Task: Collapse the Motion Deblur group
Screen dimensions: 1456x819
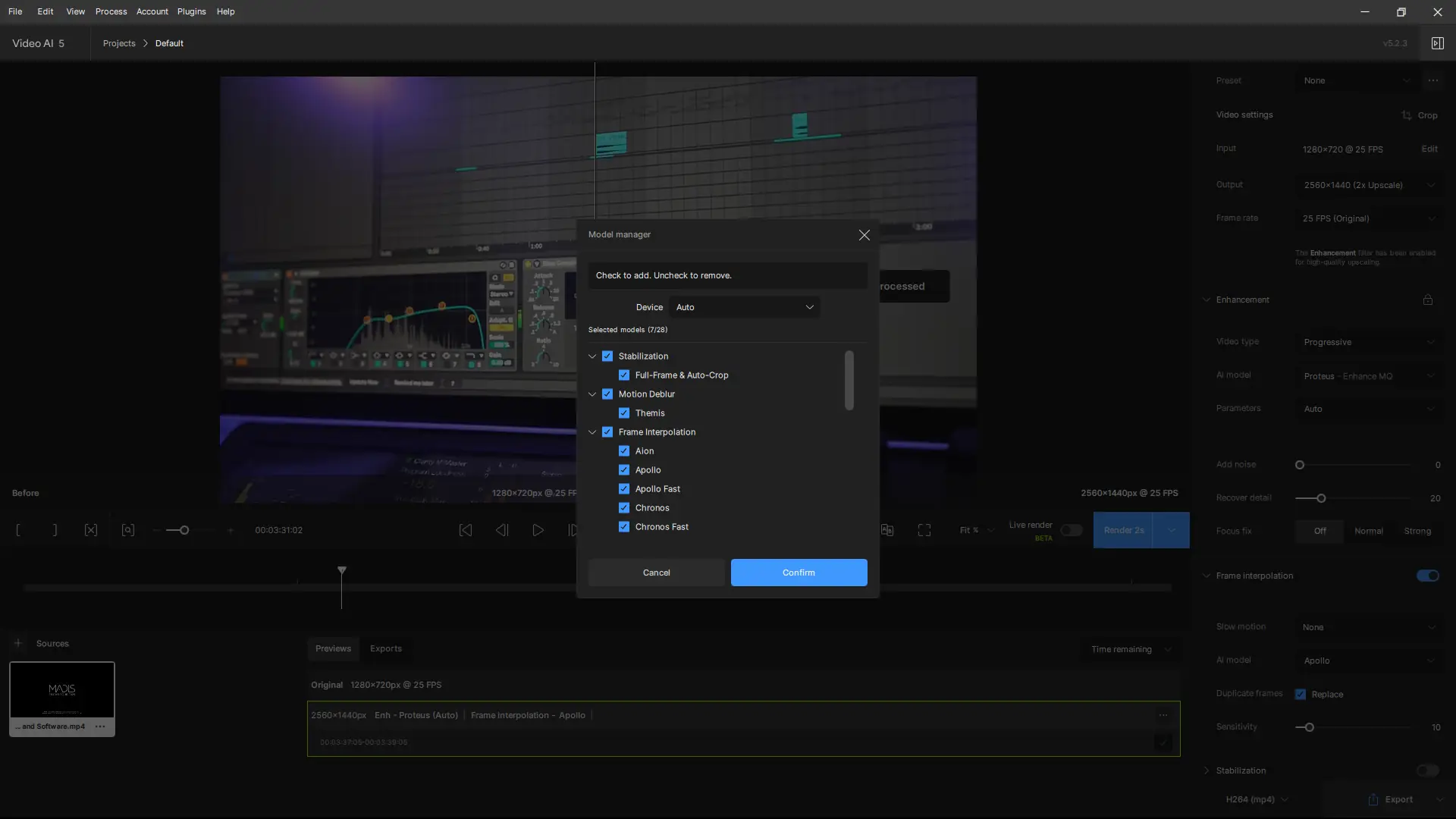Action: click(592, 394)
